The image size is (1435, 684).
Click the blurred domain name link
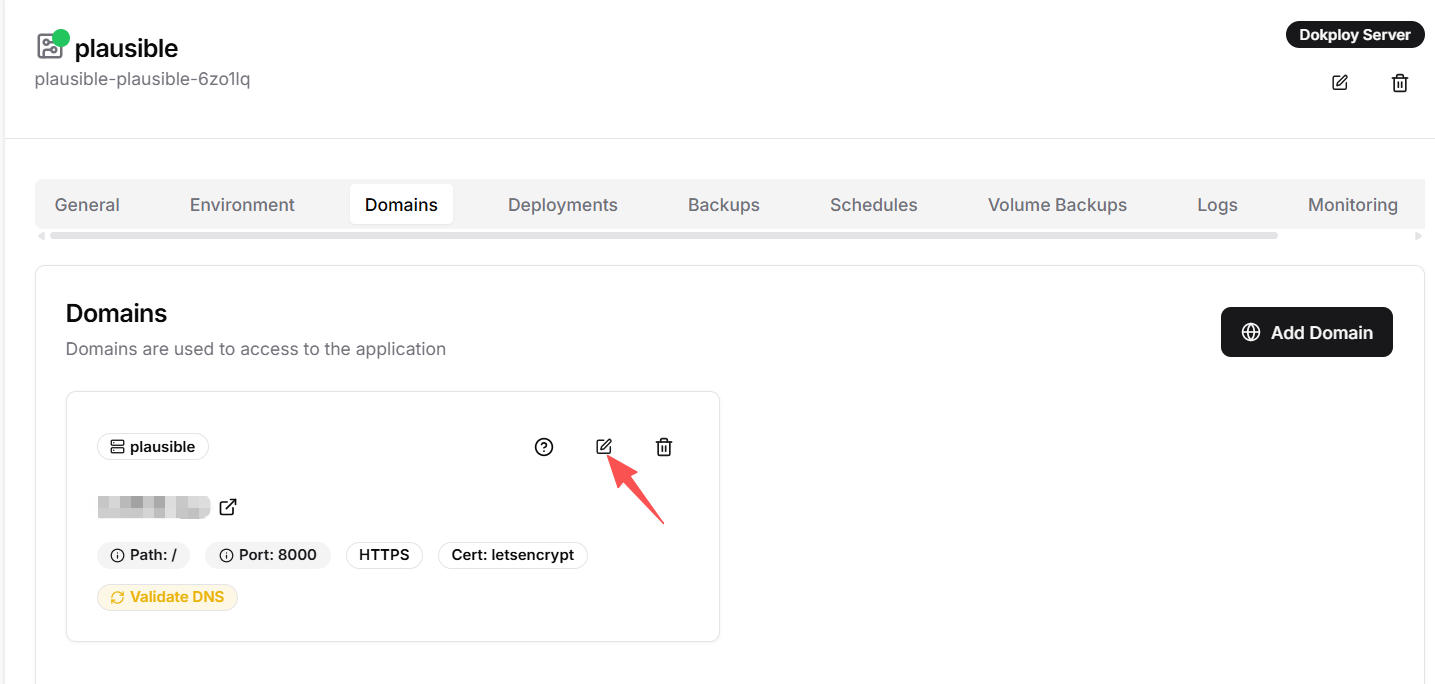tap(154, 507)
